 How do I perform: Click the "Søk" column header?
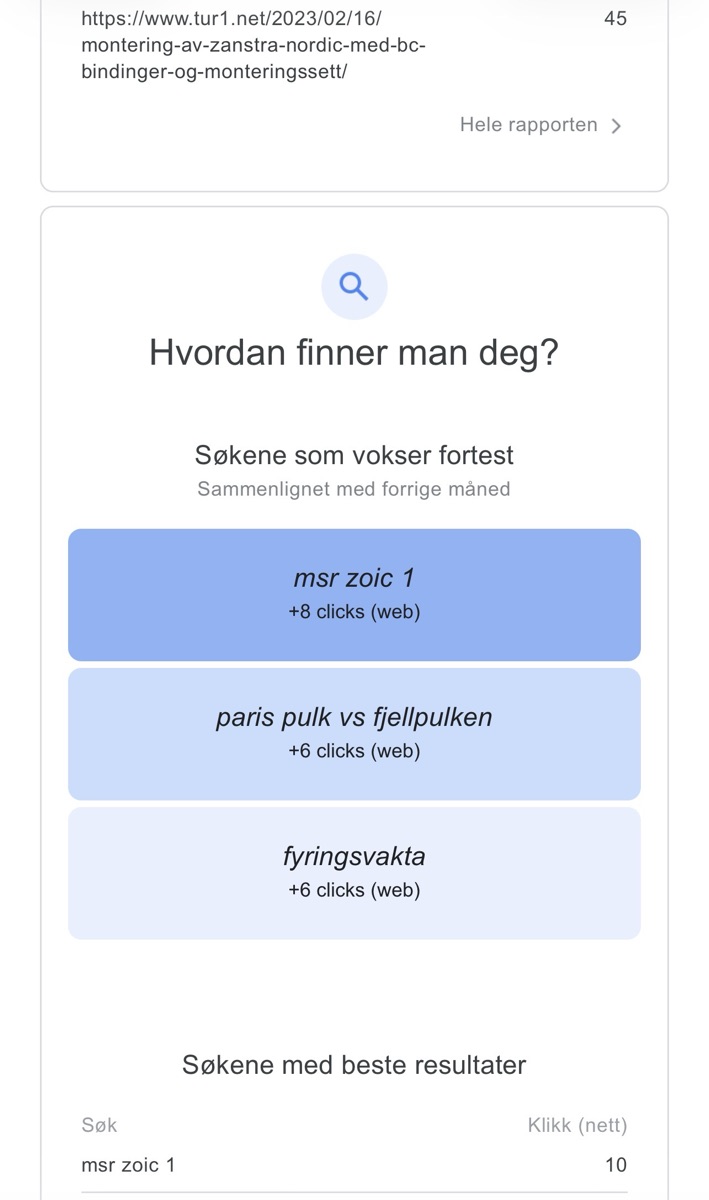pyautogui.click(x=99, y=1125)
